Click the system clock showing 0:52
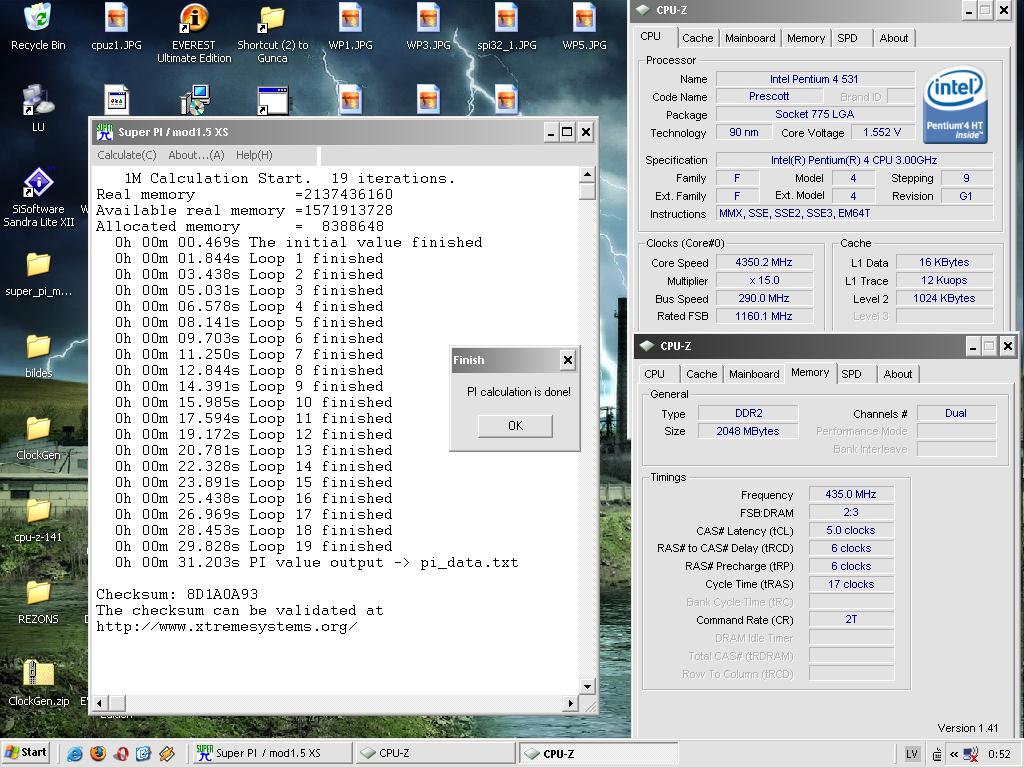This screenshot has width=1024, height=768. pos(999,754)
